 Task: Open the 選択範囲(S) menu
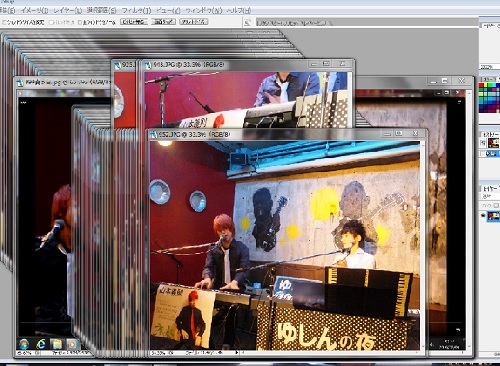(x=101, y=10)
